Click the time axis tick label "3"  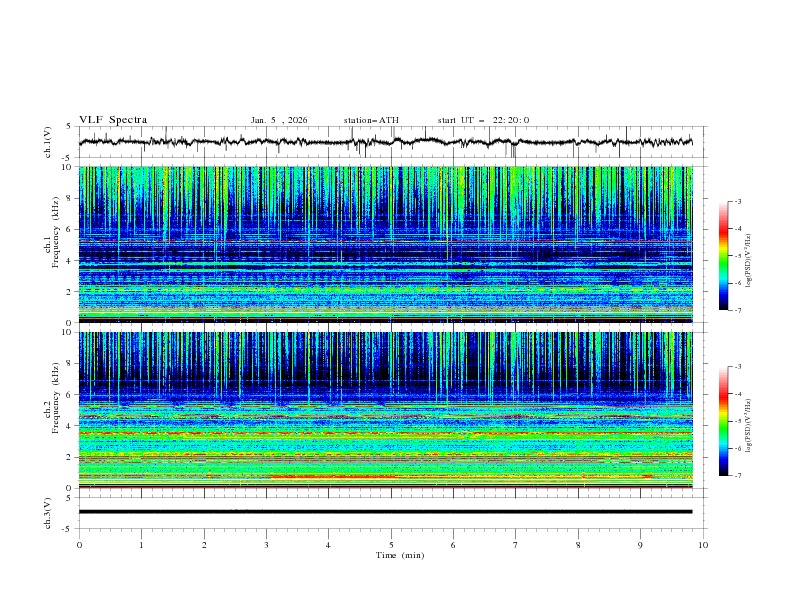tap(266, 545)
